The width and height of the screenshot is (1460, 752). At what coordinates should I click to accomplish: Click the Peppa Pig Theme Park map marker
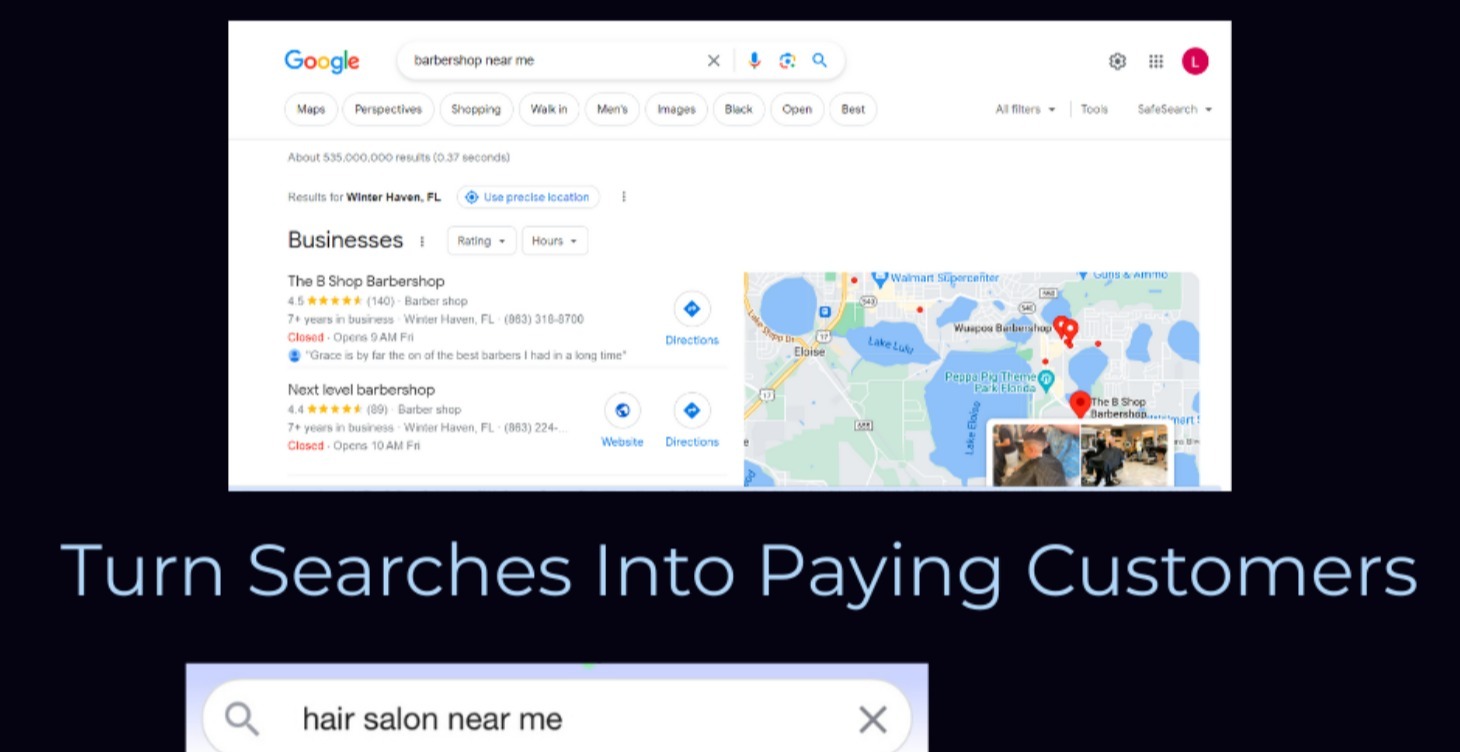coord(1046,379)
